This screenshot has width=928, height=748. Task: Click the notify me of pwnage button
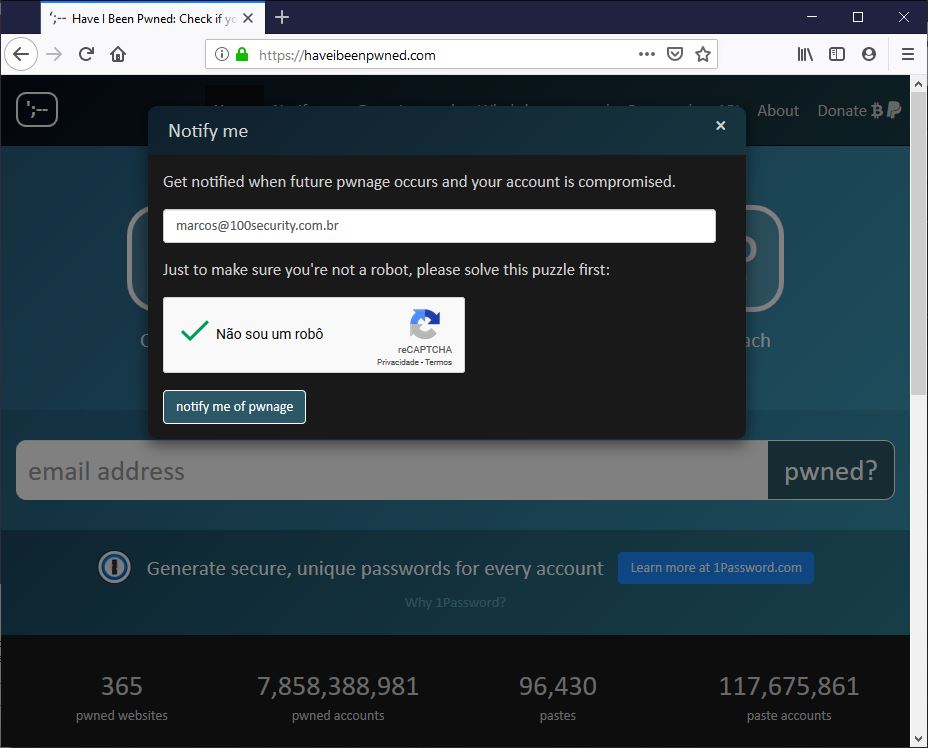(234, 407)
